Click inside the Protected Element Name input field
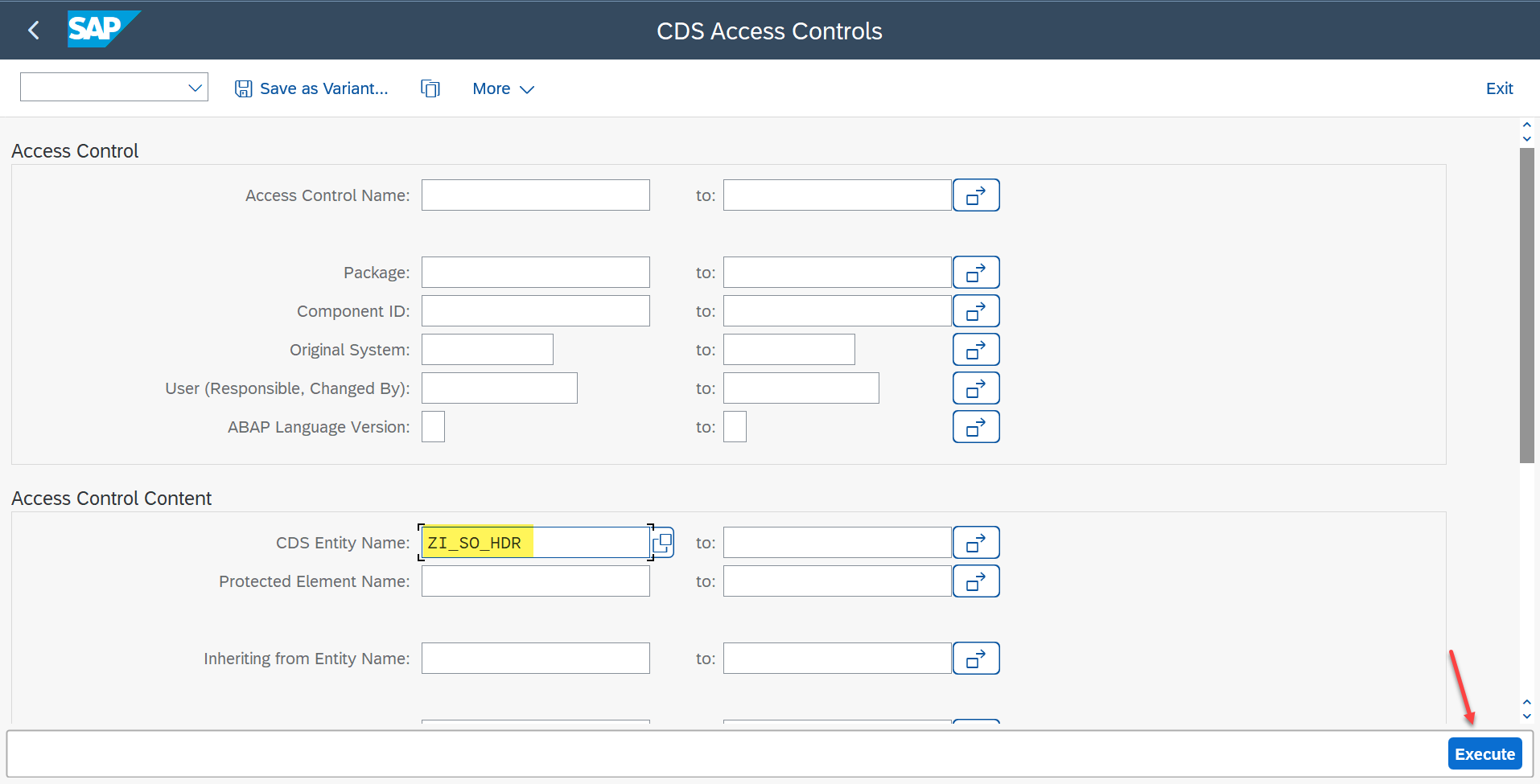The width and height of the screenshot is (1540, 784). tap(535, 581)
